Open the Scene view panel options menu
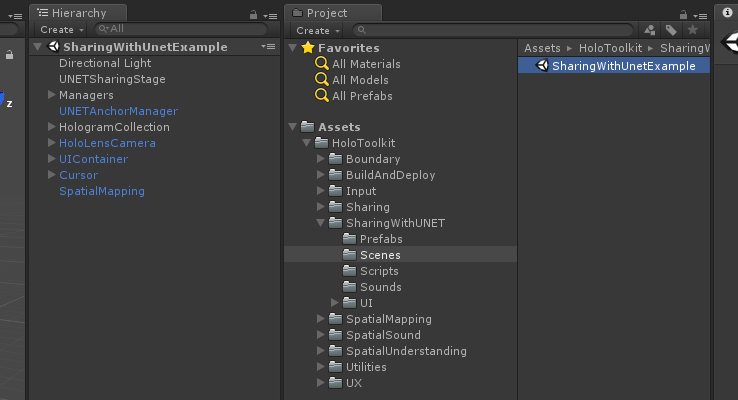 click(16, 16)
